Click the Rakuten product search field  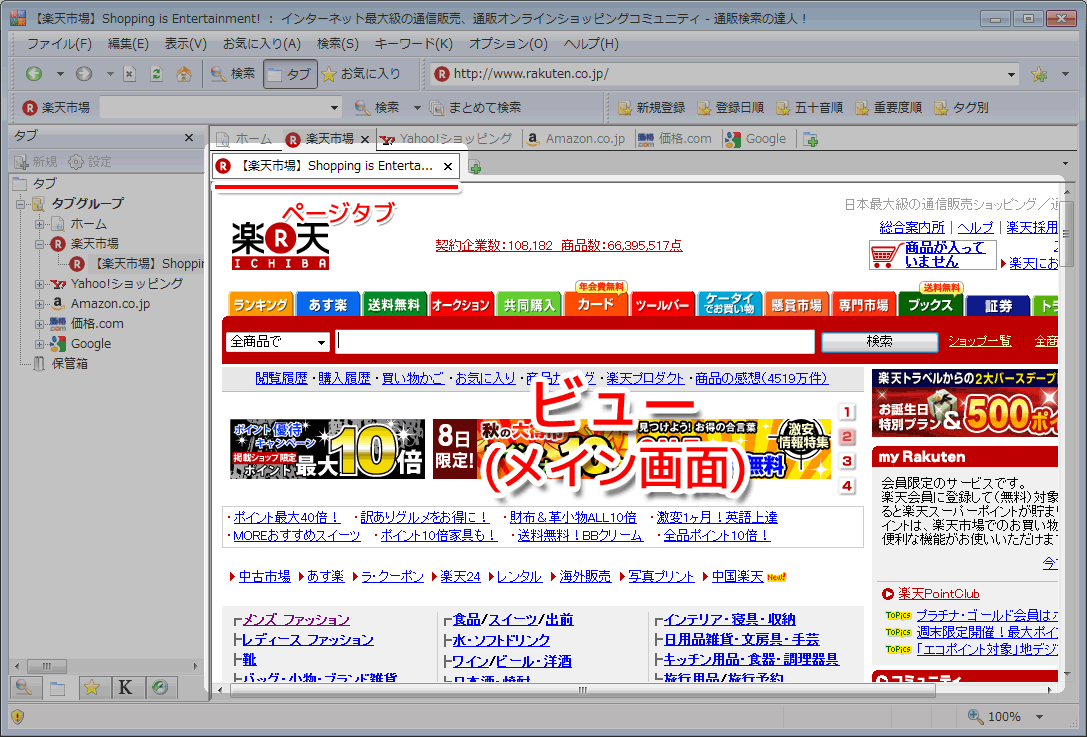pos(575,342)
